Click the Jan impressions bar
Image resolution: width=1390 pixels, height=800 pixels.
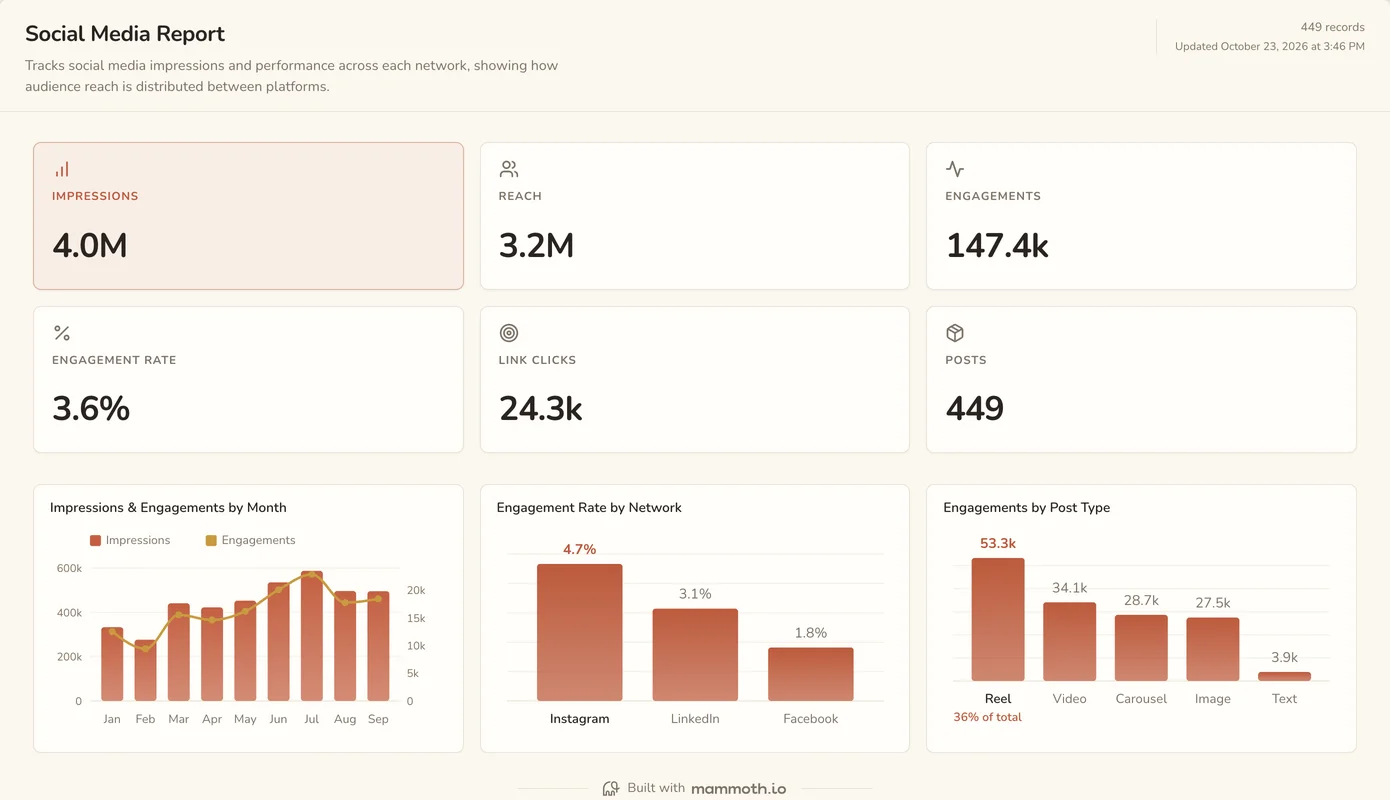point(112,664)
